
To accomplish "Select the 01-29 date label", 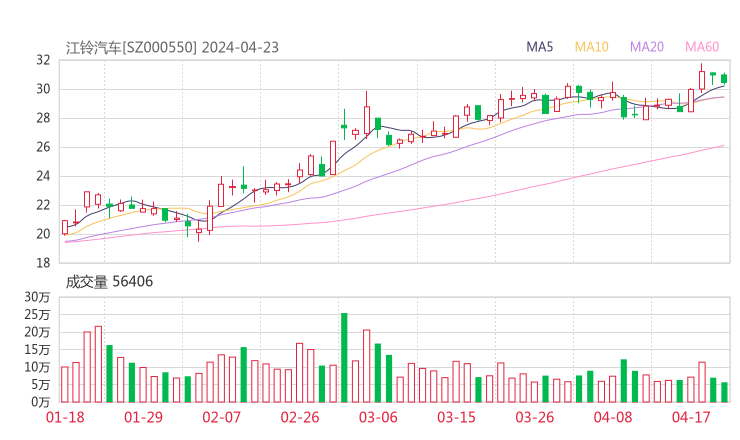I will 143,417.
